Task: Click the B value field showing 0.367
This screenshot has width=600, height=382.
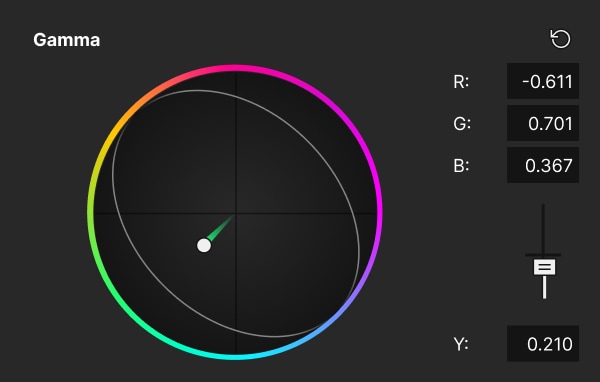Action: coord(543,165)
